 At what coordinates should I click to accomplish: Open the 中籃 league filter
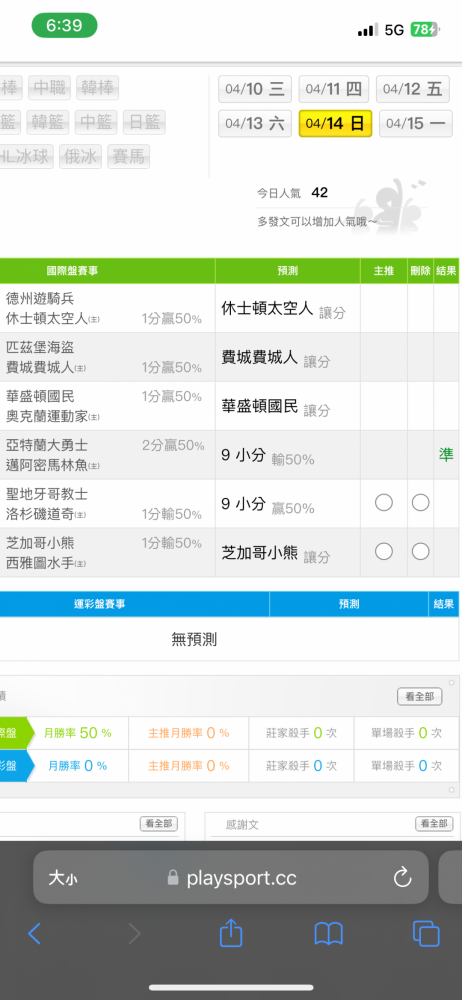click(x=96, y=122)
